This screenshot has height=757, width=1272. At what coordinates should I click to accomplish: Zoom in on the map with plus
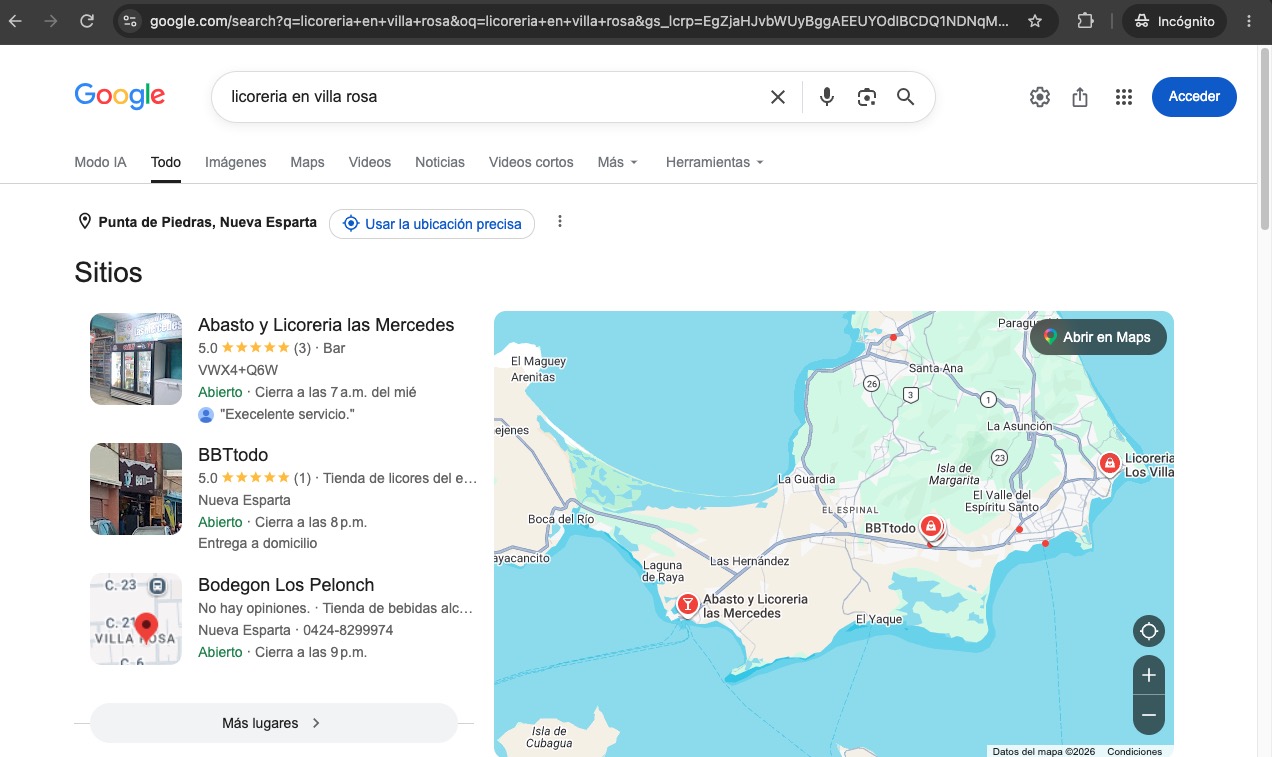pyautogui.click(x=1149, y=675)
